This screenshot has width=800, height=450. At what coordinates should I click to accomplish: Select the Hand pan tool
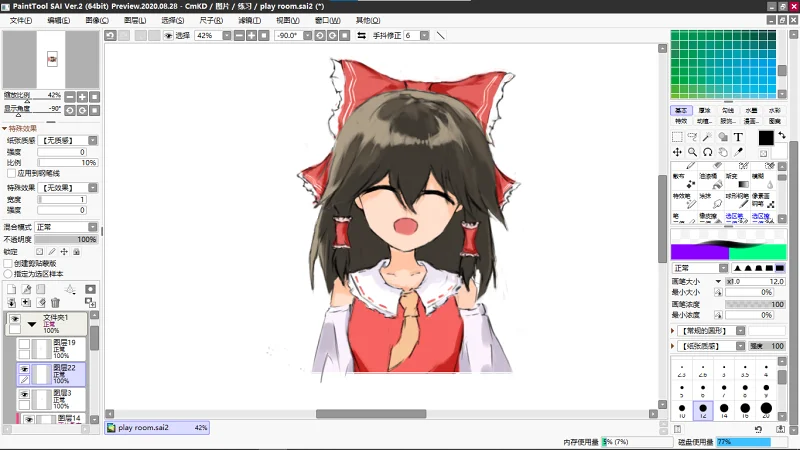(723, 152)
